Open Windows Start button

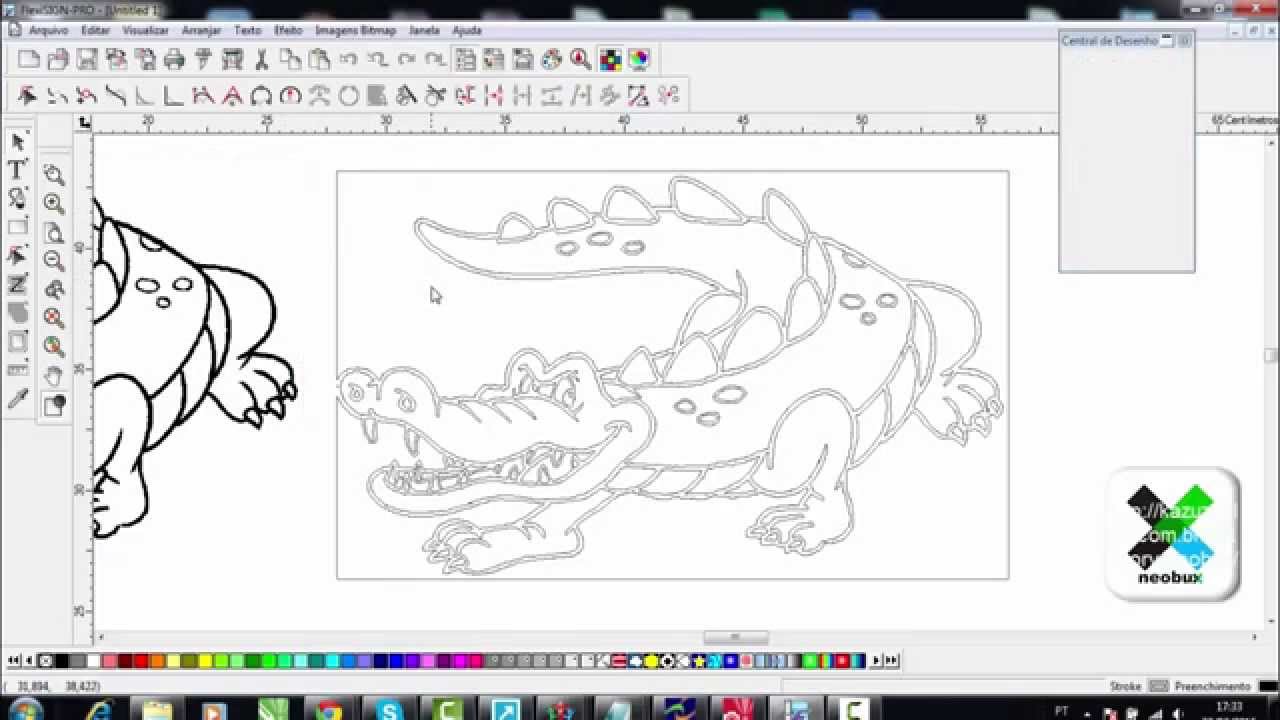point(24,709)
